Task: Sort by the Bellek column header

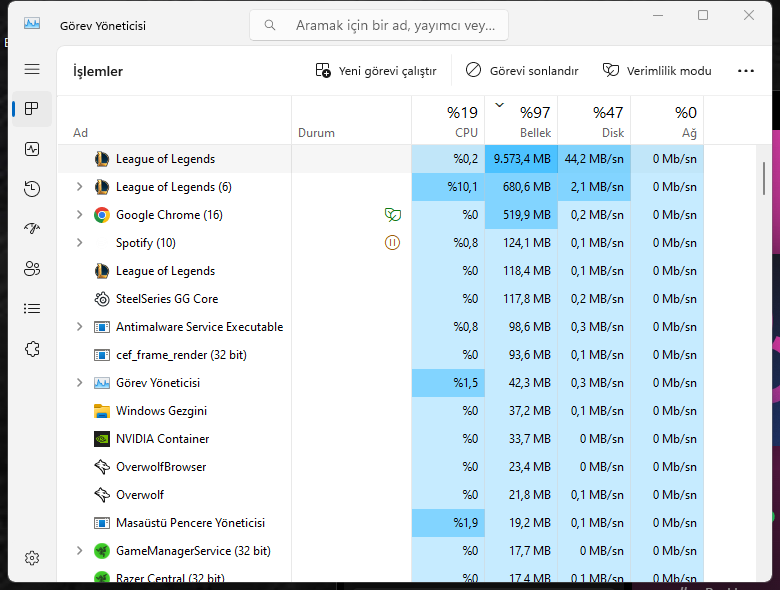Action: click(521, 120)
